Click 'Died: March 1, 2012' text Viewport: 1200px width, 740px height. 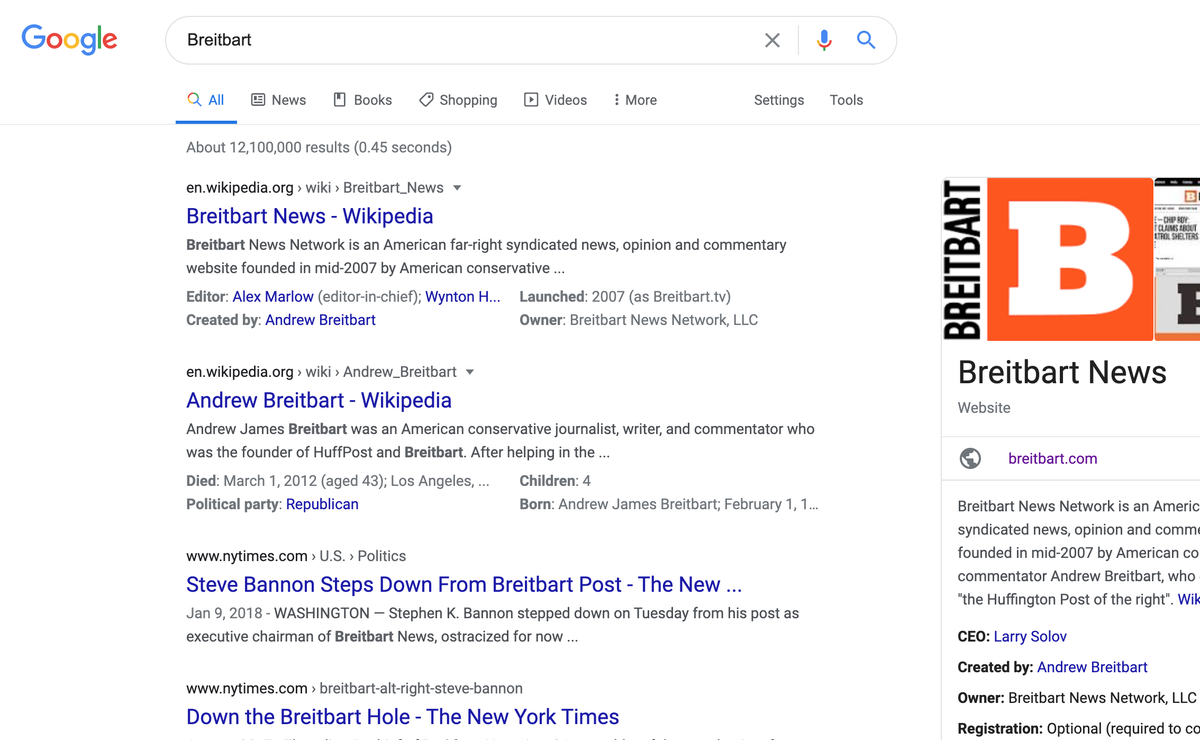tap(338, 481)
